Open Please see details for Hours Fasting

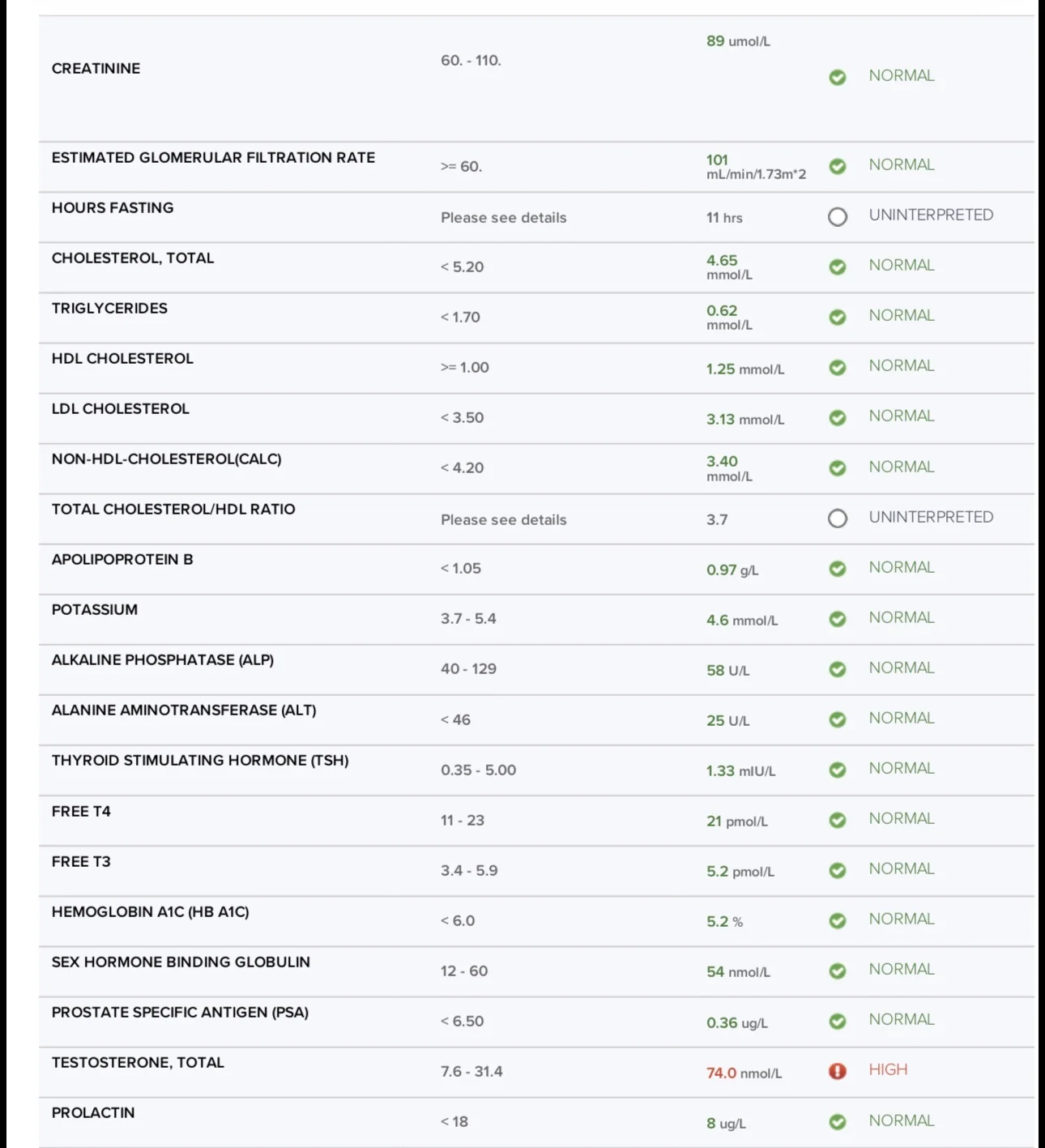[503, 217]
